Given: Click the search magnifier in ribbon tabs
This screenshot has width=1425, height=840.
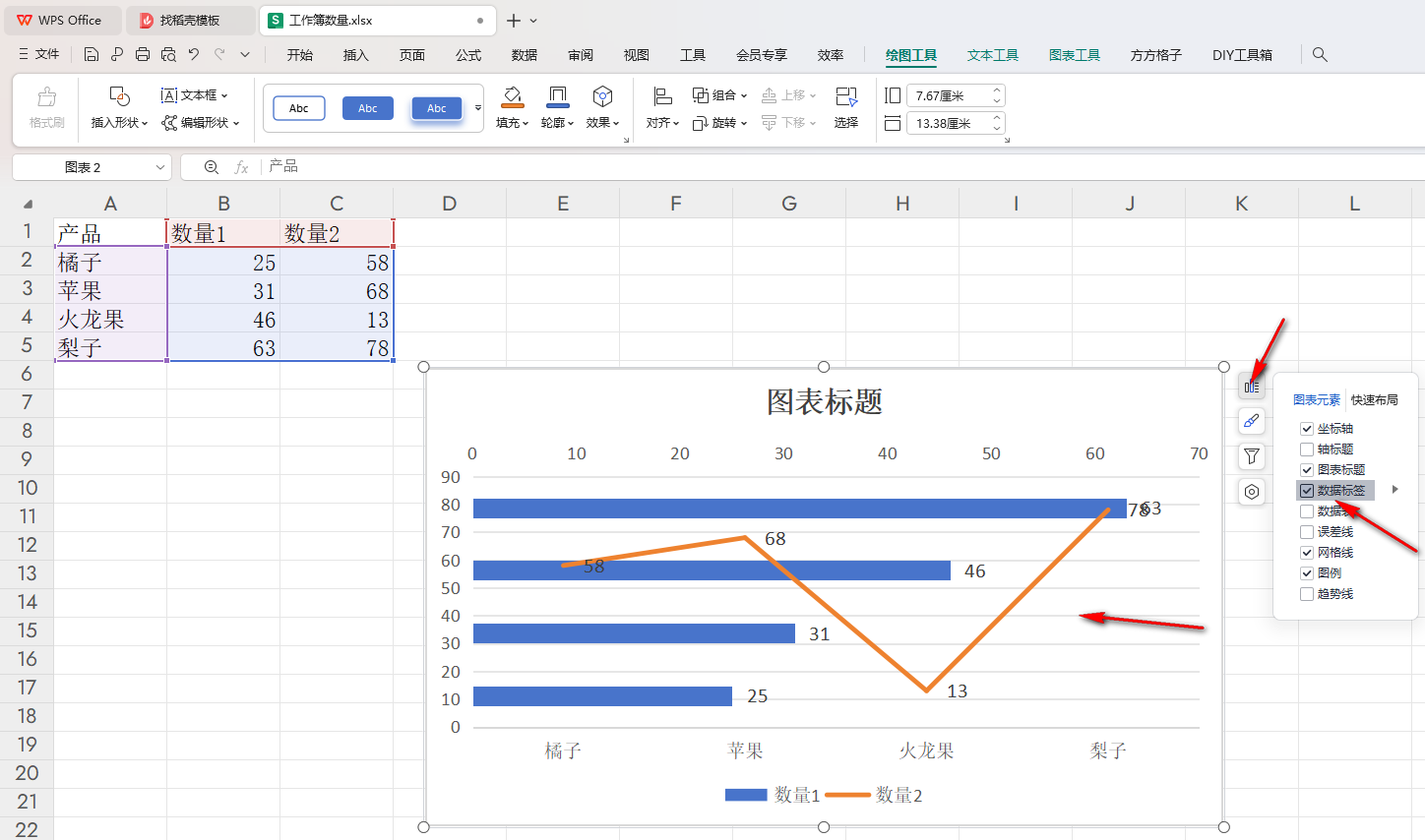Looking at the screenshot, I should 1320,55.
